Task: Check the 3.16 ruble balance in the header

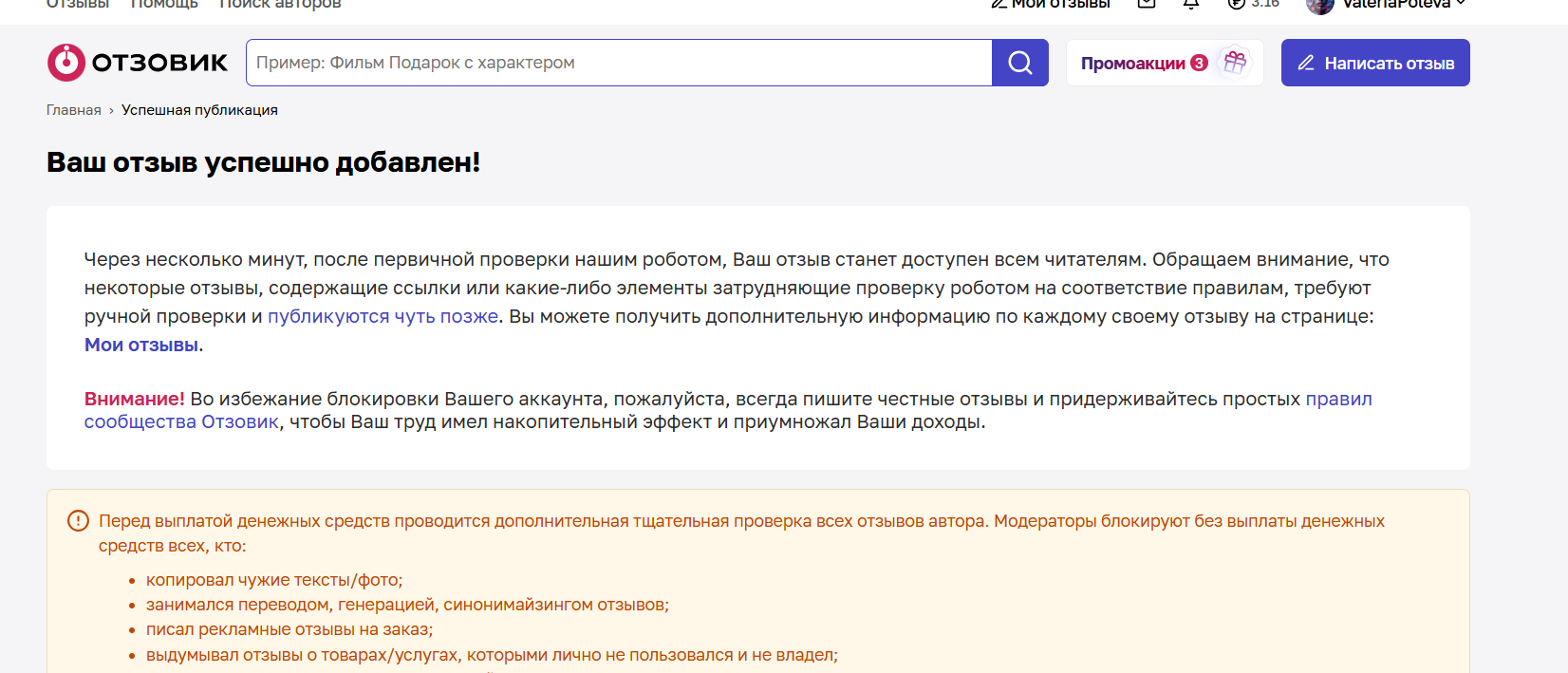Action: pyautogui.click(x=1253, y=4)
